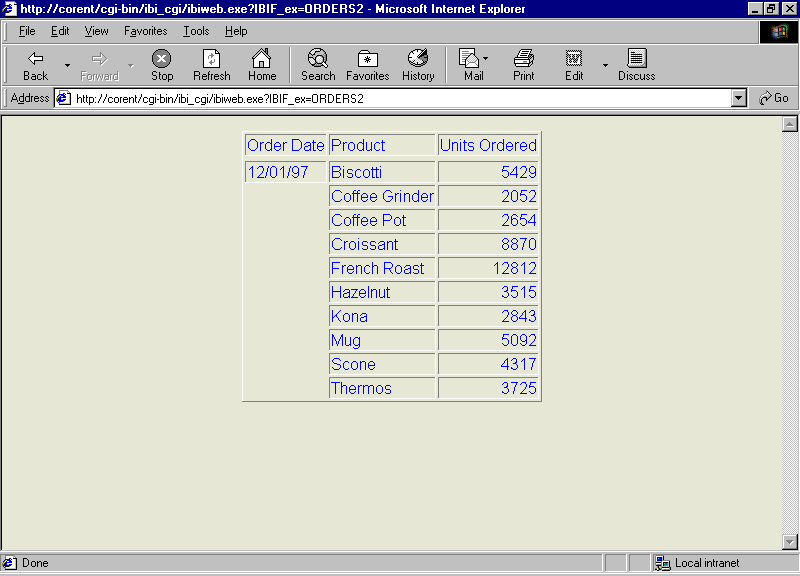Click the Coffee Grinder link
This screenshot has height=576, width=800.
pos(382,196)
